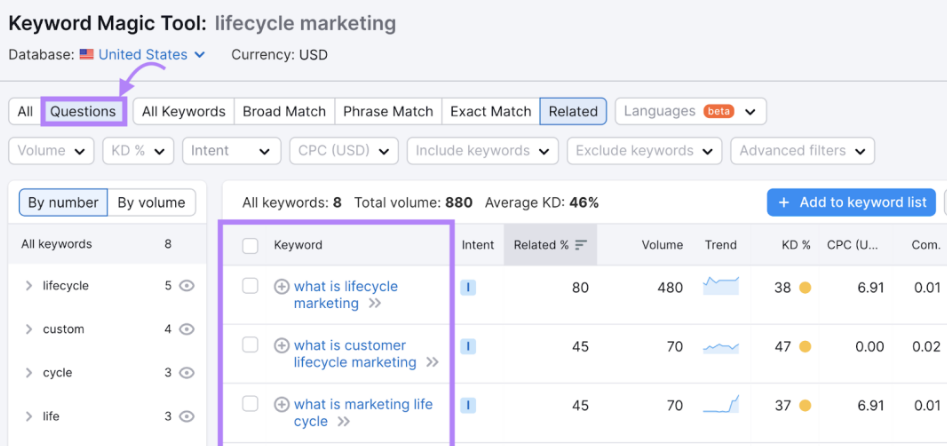The height and width of the screenshot is (446, 947).
Task: Toggle eye icon for custom group
Action: point(187,329)
